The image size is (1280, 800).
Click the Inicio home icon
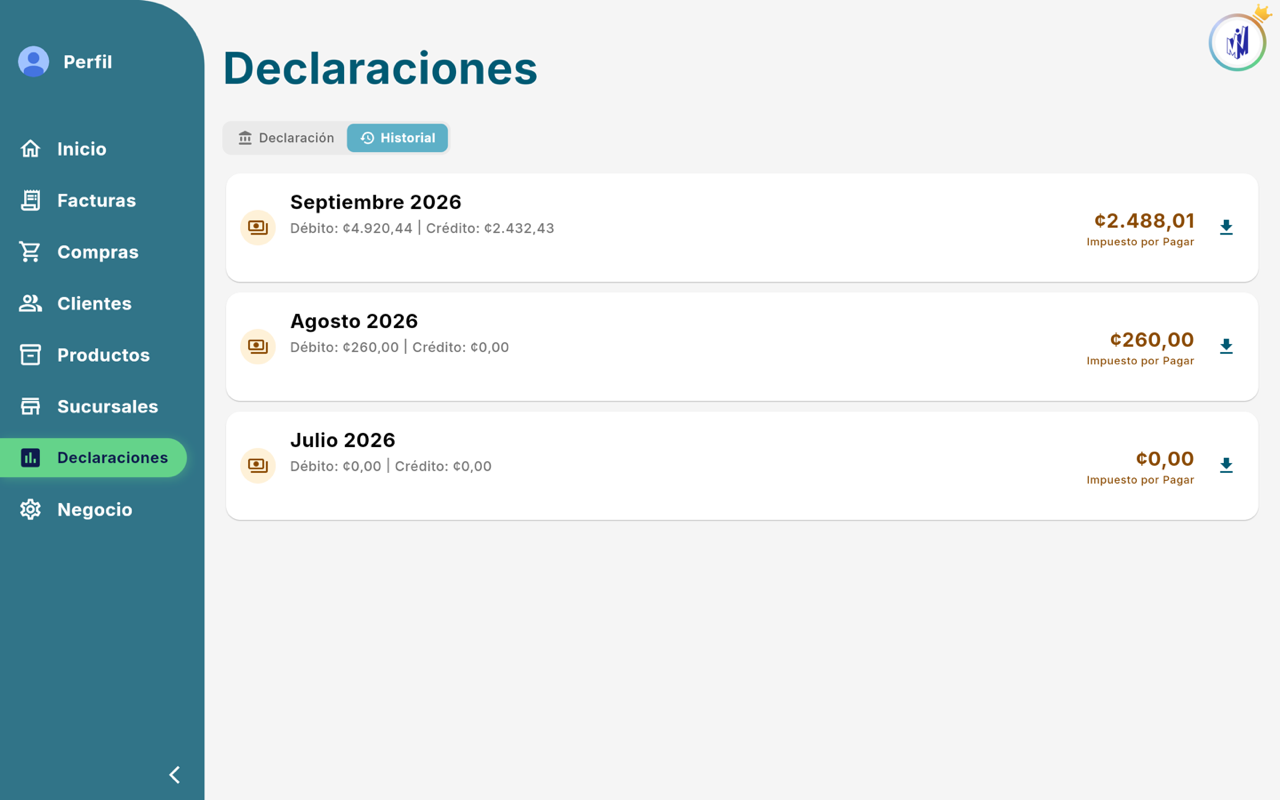click(31, 149)
